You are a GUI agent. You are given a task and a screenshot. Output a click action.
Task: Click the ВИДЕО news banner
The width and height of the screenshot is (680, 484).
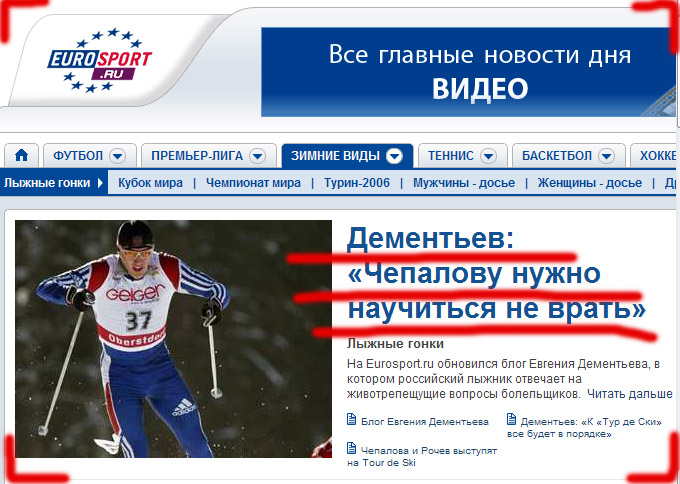pyautogui.click(x=468, y=72)
